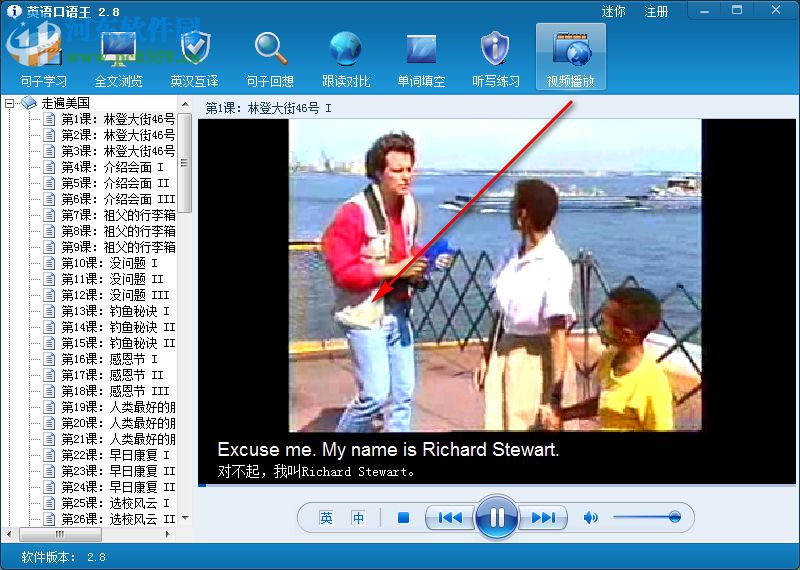Click the English subtitle line
The width and height of the screenshot is (800, 570).
pyautogui.click(x=388, y=450)
